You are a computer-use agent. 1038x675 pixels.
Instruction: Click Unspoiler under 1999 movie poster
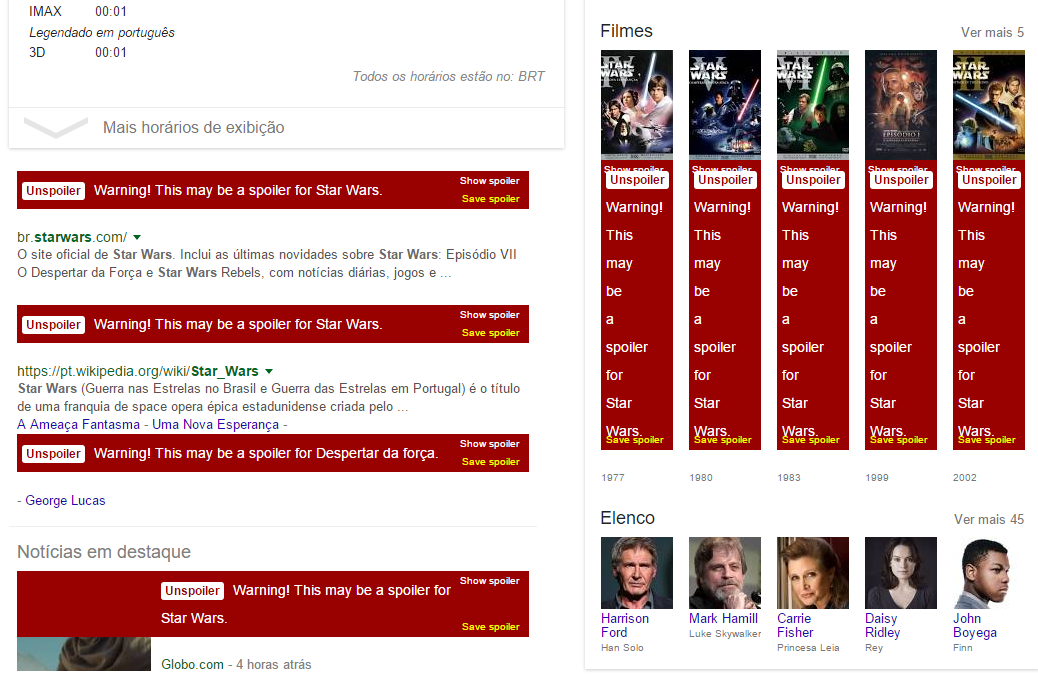(901, 180)
